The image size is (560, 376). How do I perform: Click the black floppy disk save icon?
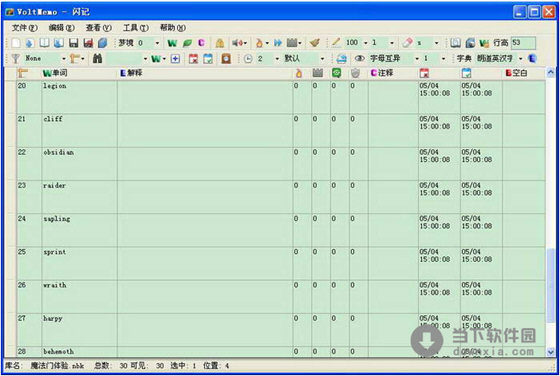[74, 43]
